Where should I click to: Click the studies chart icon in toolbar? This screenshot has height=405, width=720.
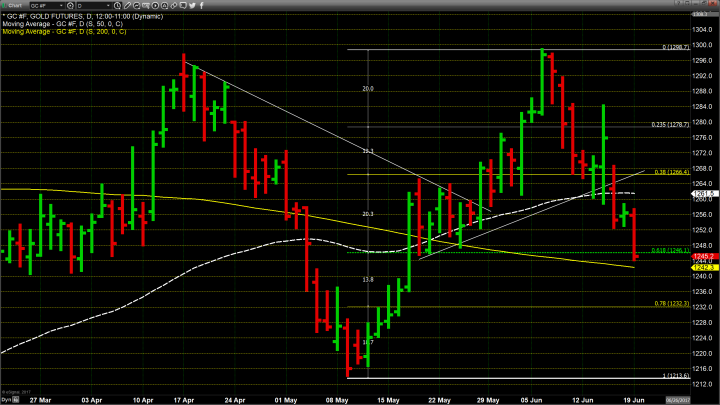[136, 6]
